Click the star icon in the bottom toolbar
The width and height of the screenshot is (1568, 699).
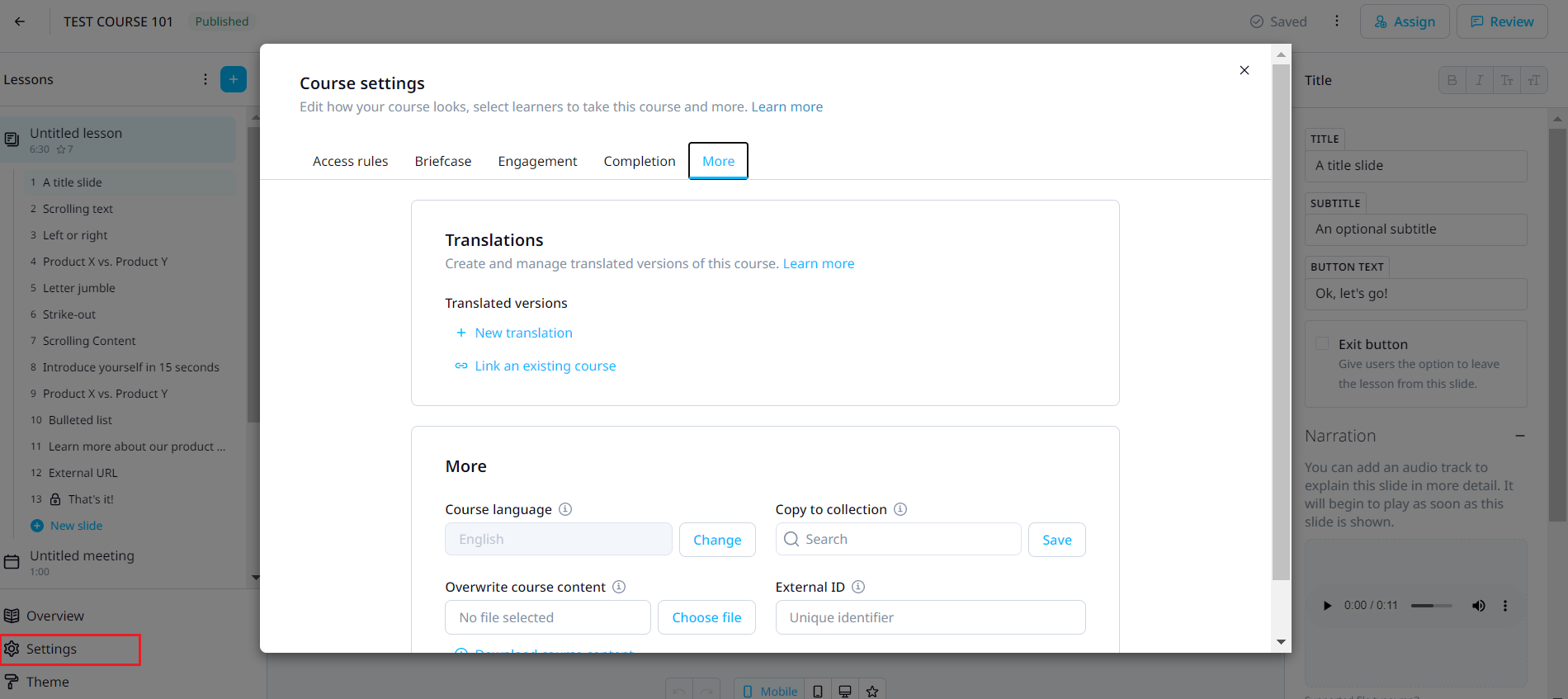click(872, 691)
